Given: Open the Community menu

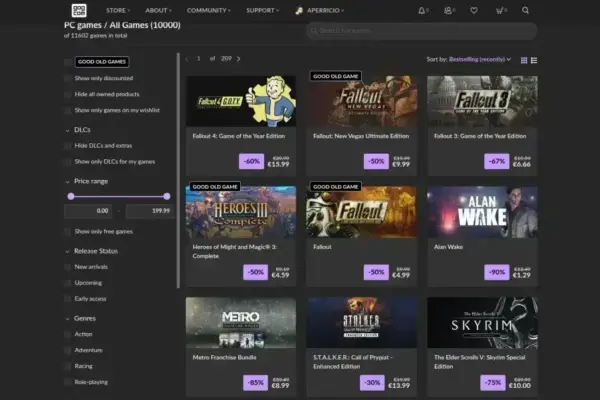Looking at the screenshot, I should [x=209, y=10].
